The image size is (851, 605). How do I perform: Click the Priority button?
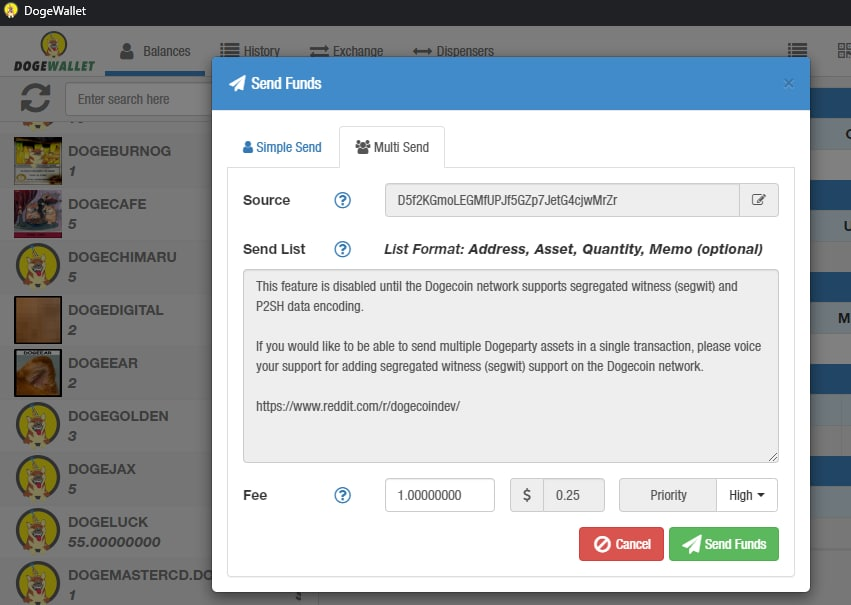pyautogui.click(x=668, y=495)
